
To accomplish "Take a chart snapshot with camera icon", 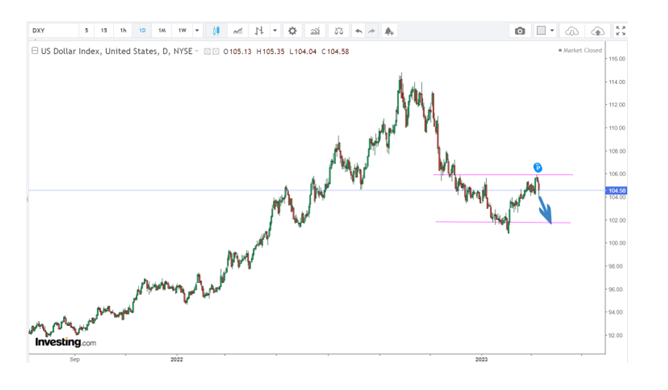I will [520, 31].
